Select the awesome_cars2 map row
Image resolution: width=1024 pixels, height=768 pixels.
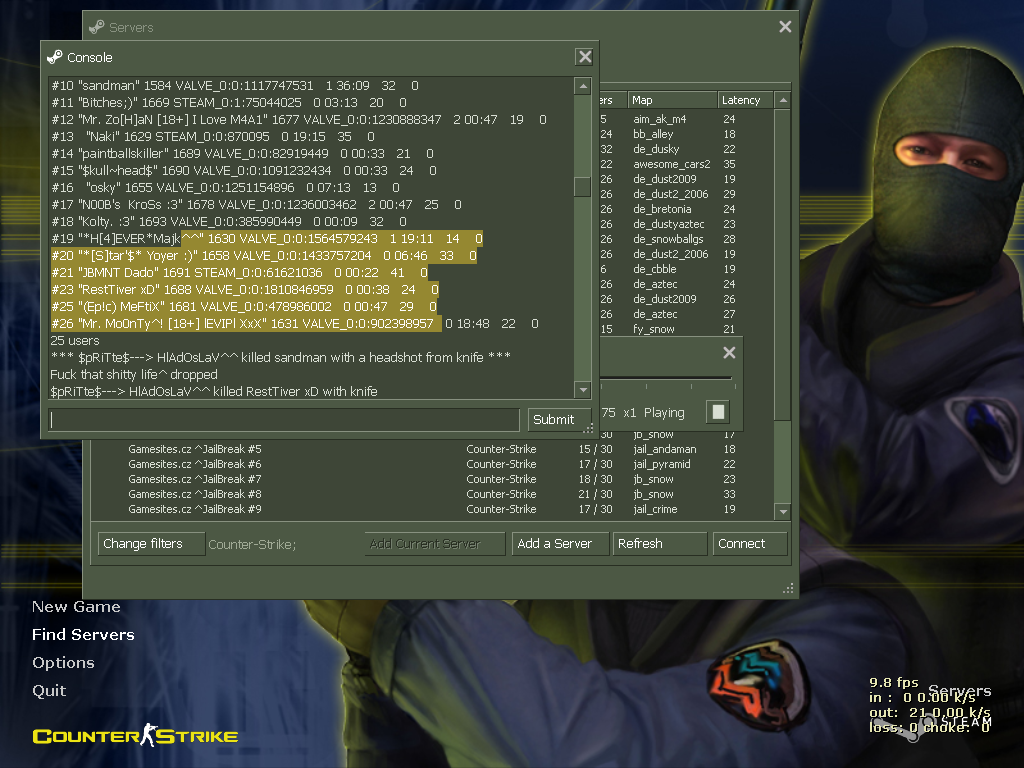(x=686, y=164)
